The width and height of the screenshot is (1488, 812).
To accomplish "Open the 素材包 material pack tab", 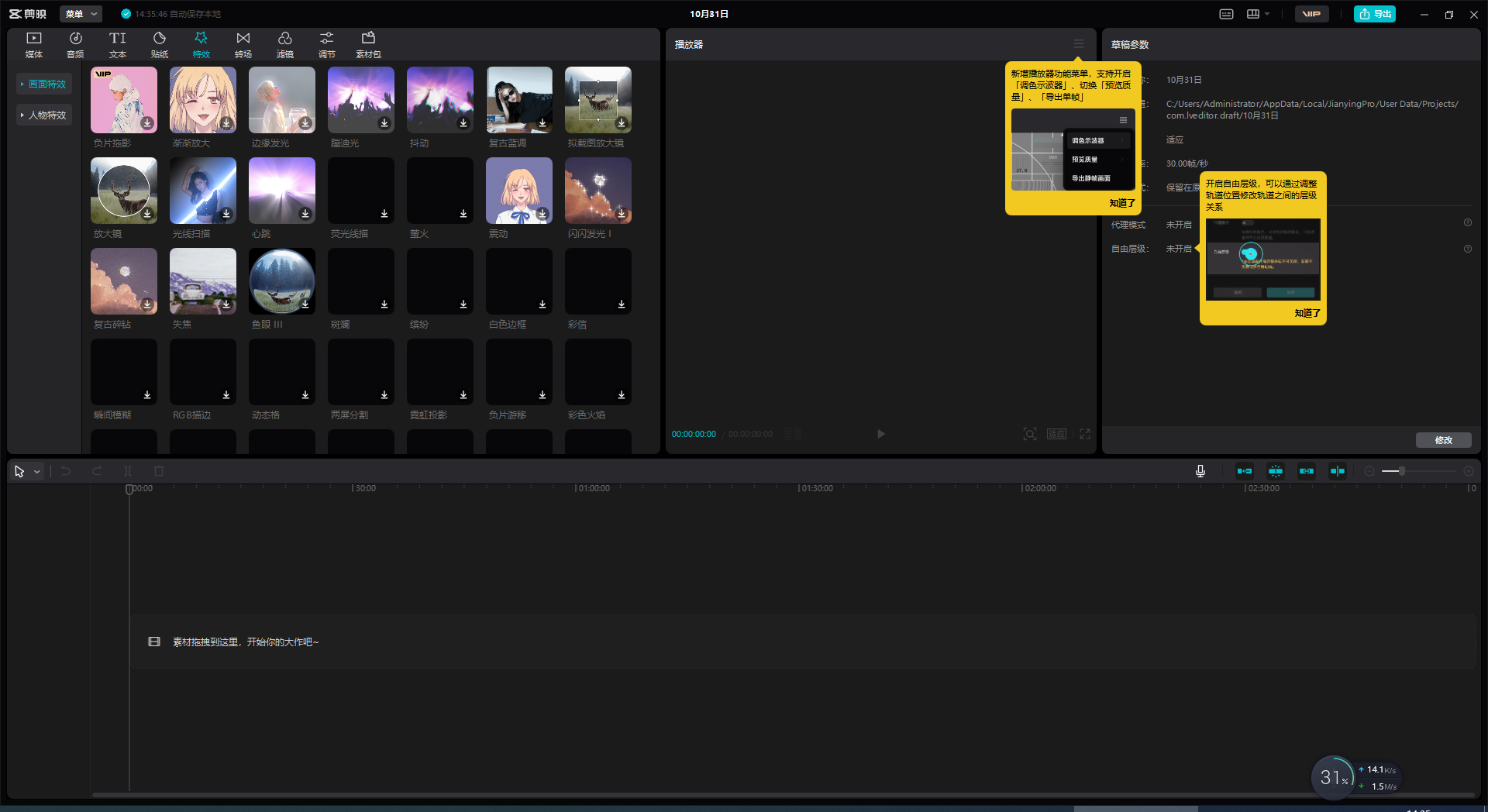I will click(369, 45).
